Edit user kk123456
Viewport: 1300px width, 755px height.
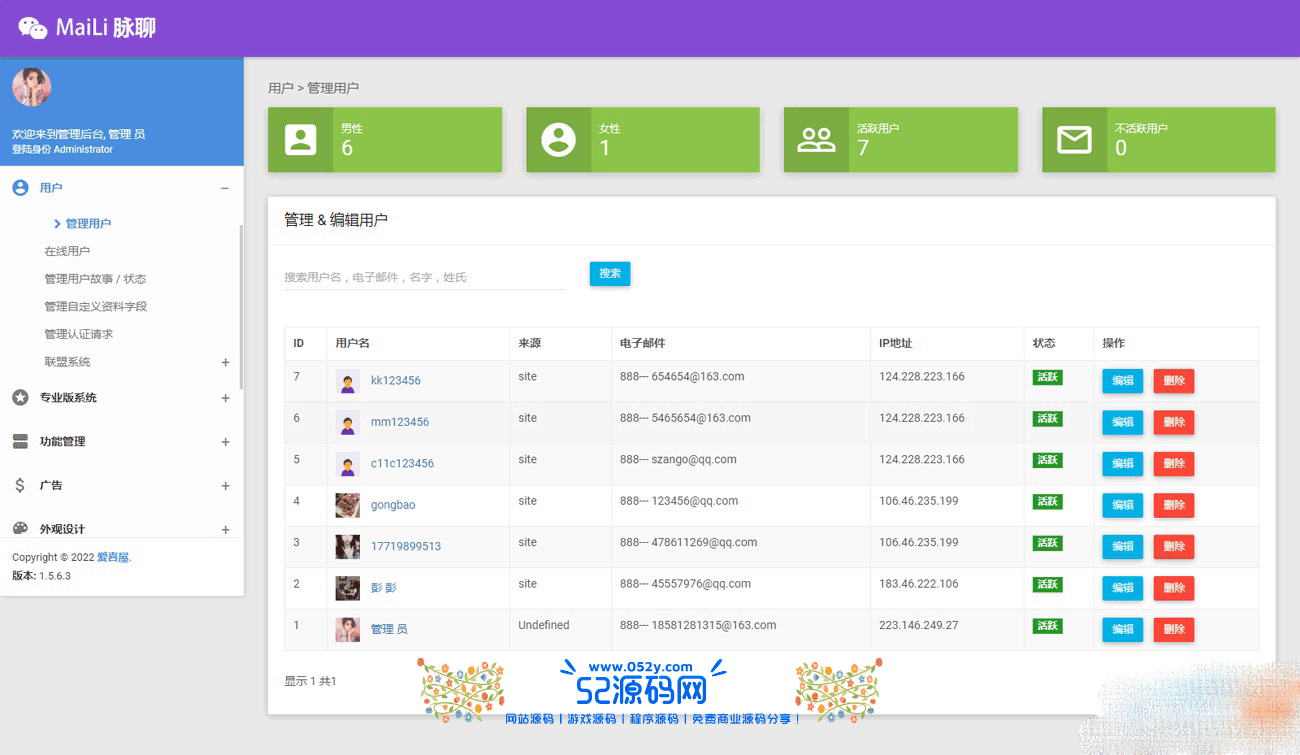click(1122, 381)
